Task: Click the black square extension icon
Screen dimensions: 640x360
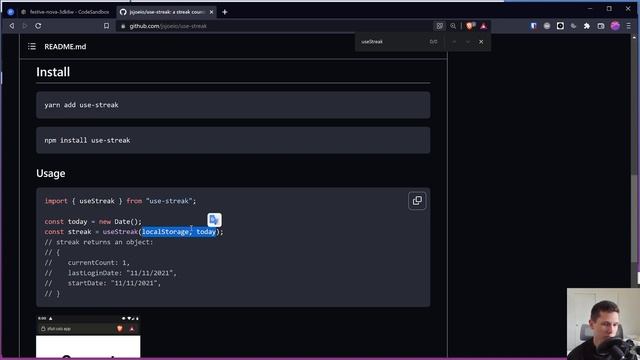Action: pos(560,26)
